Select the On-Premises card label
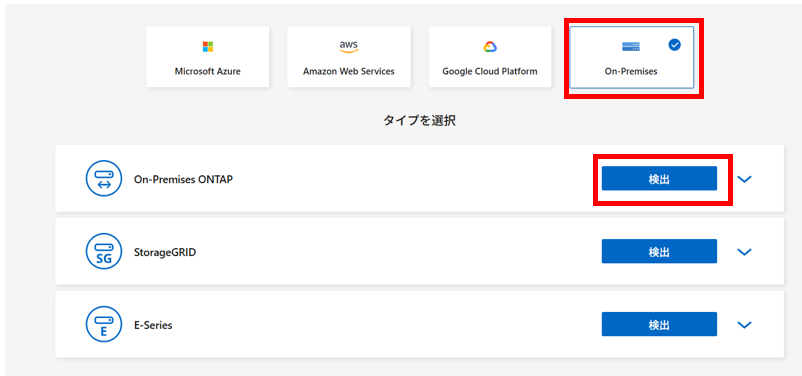The height and width of the screenshot is (376, 802). coord(631,72)
